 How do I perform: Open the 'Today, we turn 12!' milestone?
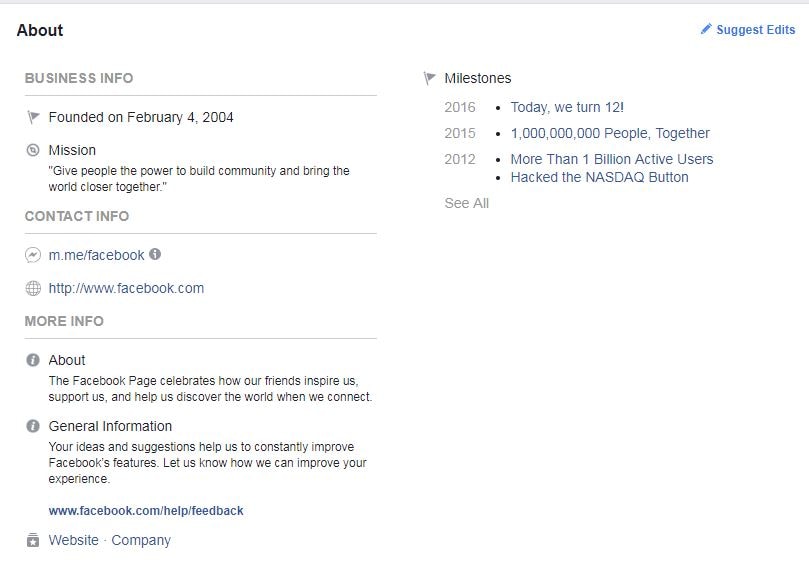567,107
